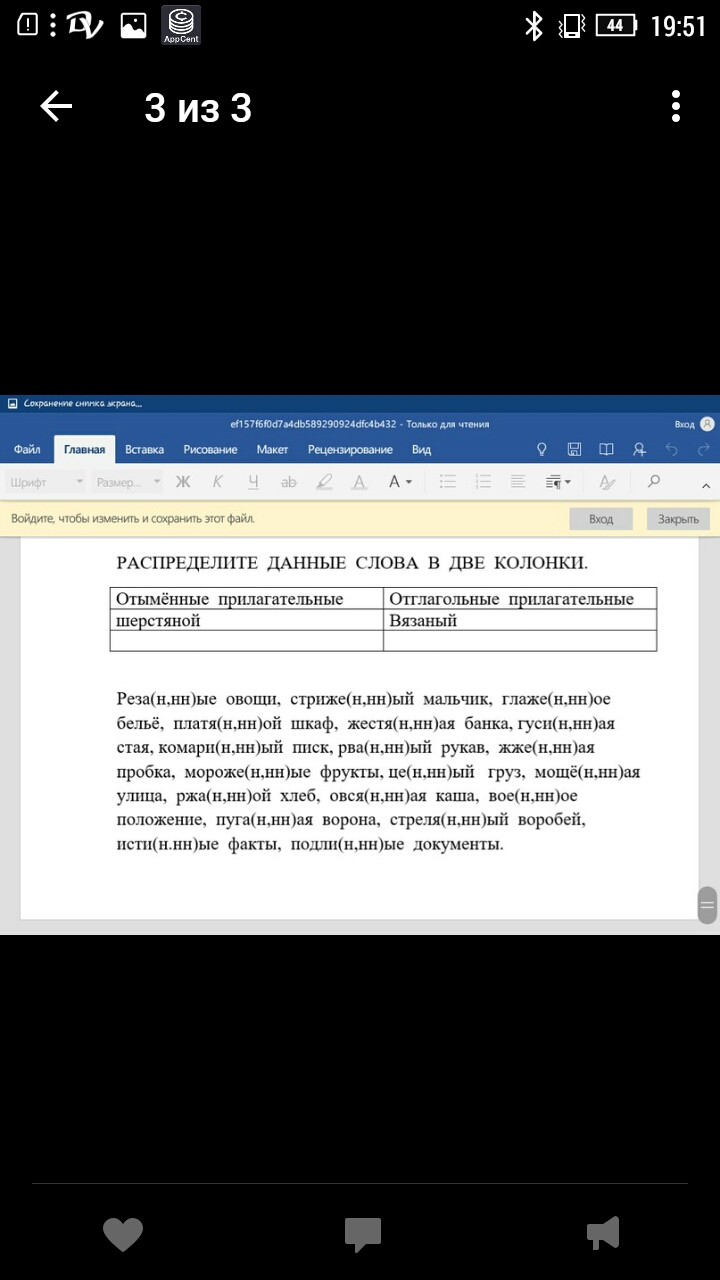Open the three-dot overflow menu
Screen dimensions: 720x1280
tap(676, 106)
